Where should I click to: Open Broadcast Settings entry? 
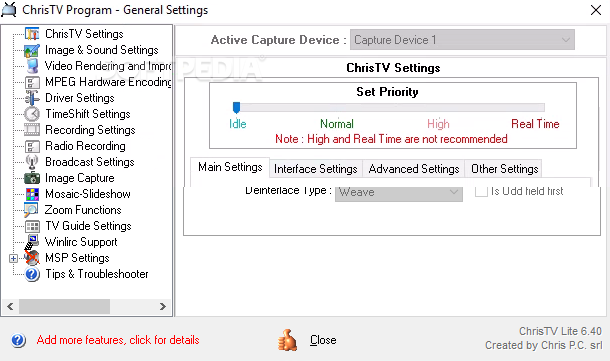click(x=89, y=162)
